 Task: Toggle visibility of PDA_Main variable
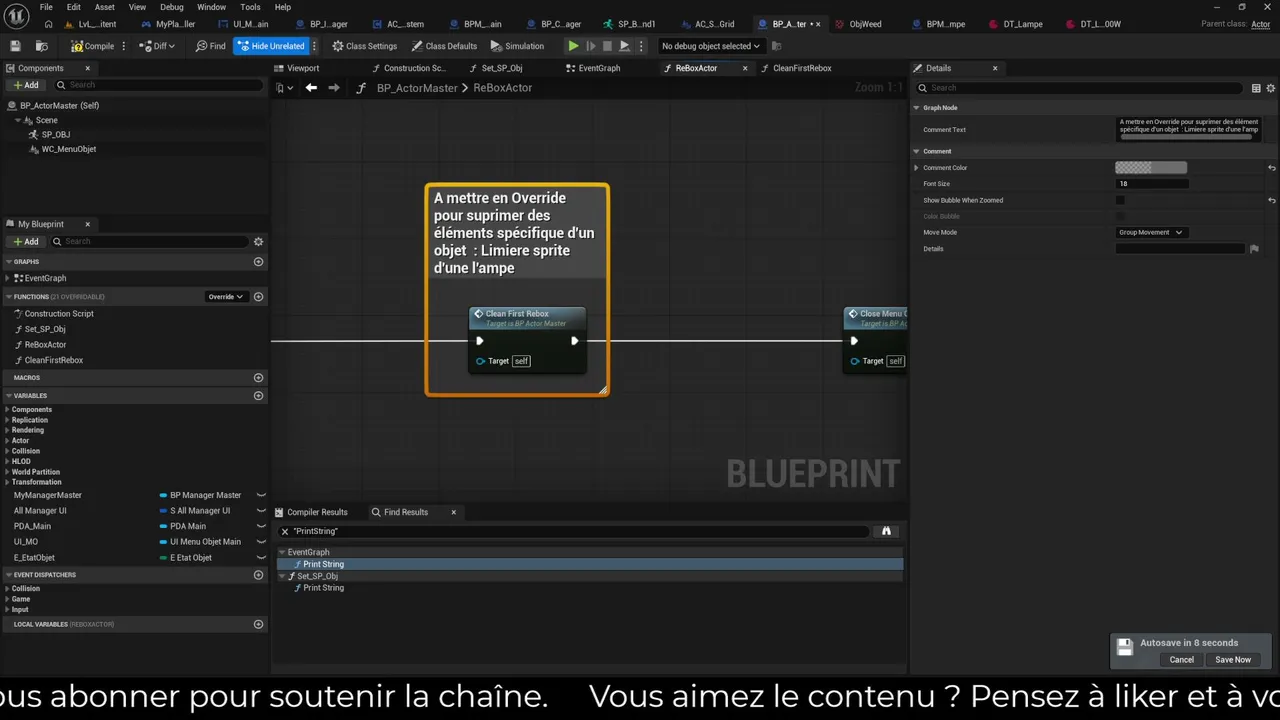click(261, 526)
